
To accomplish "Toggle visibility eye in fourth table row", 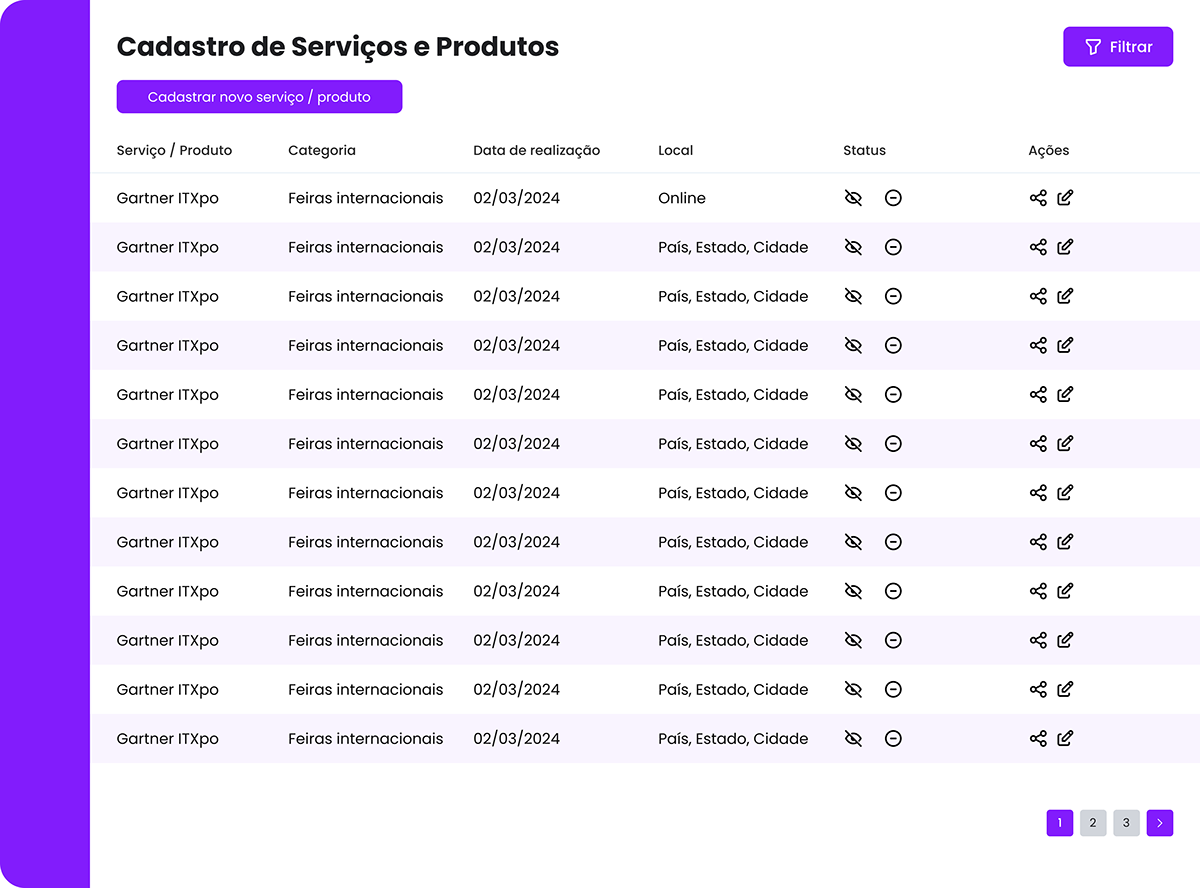I will [x=853, y=345].
